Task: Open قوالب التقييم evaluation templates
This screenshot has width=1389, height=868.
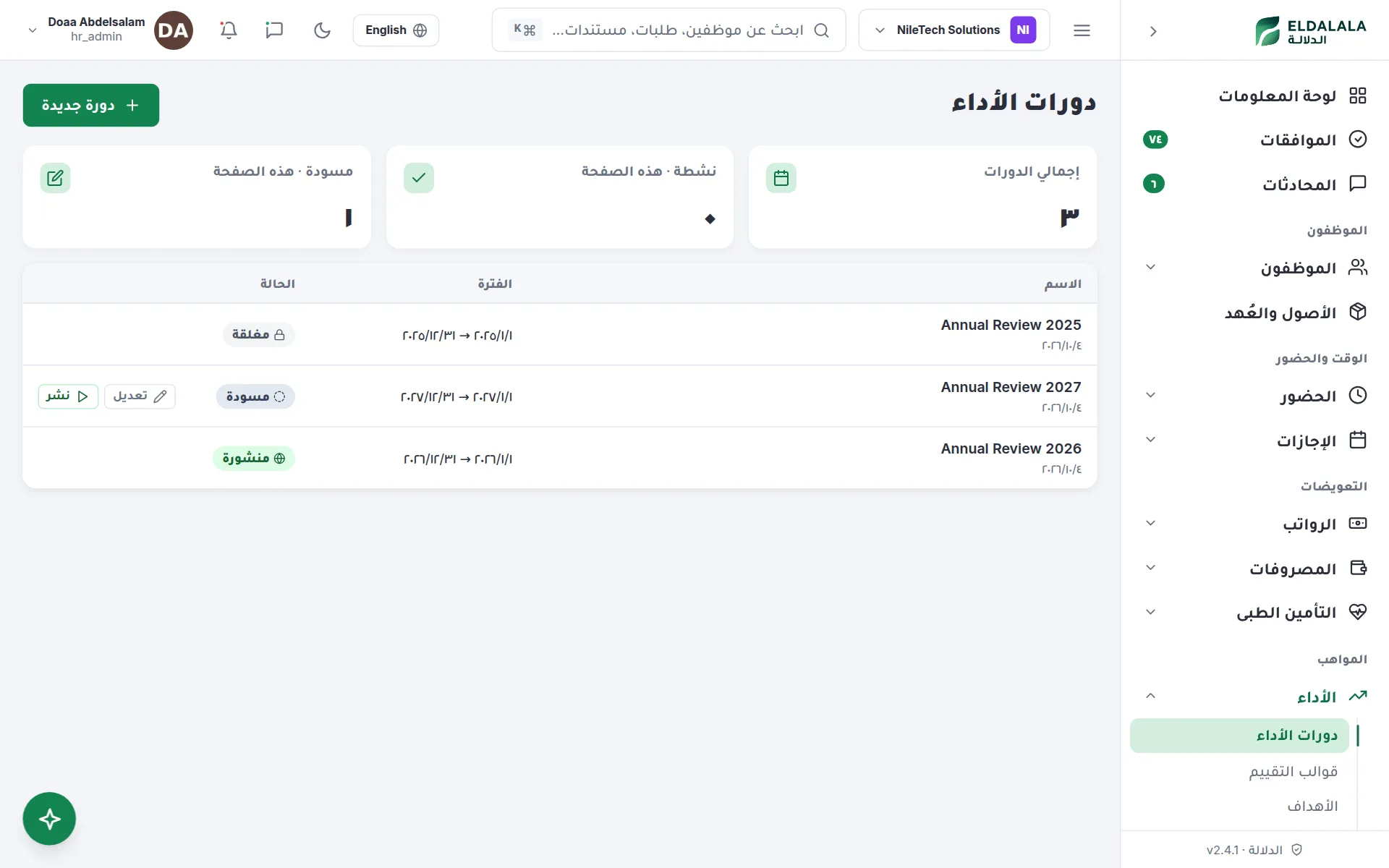Action: (x=1239, y=771)
